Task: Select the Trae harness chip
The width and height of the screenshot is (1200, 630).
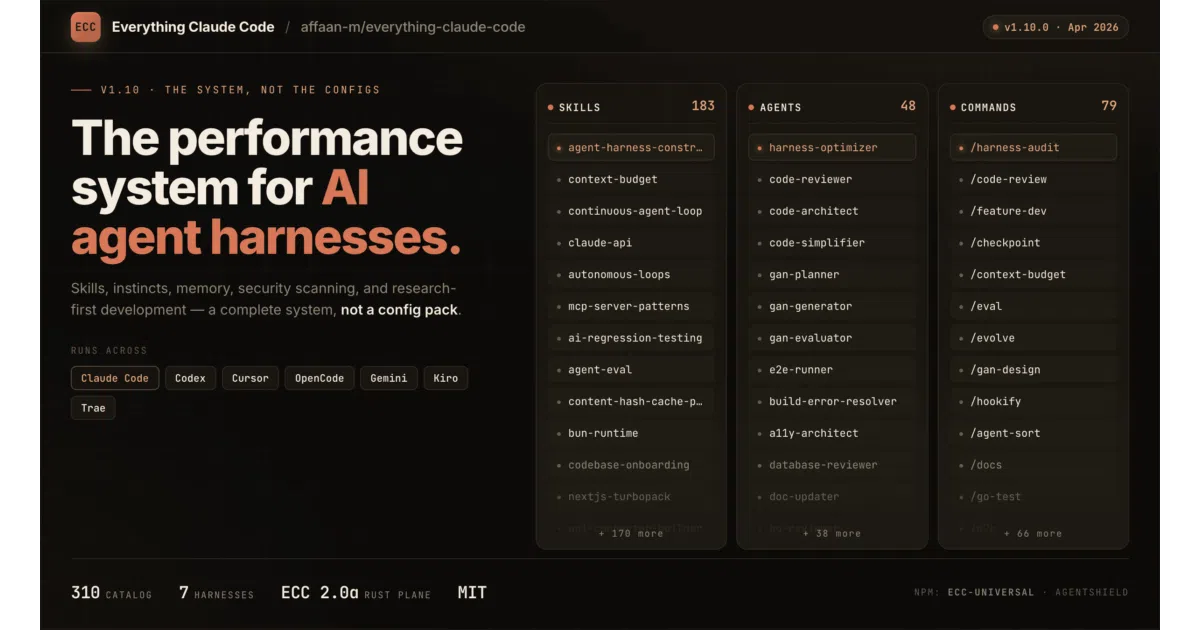Action: click(x=93, y=408)
